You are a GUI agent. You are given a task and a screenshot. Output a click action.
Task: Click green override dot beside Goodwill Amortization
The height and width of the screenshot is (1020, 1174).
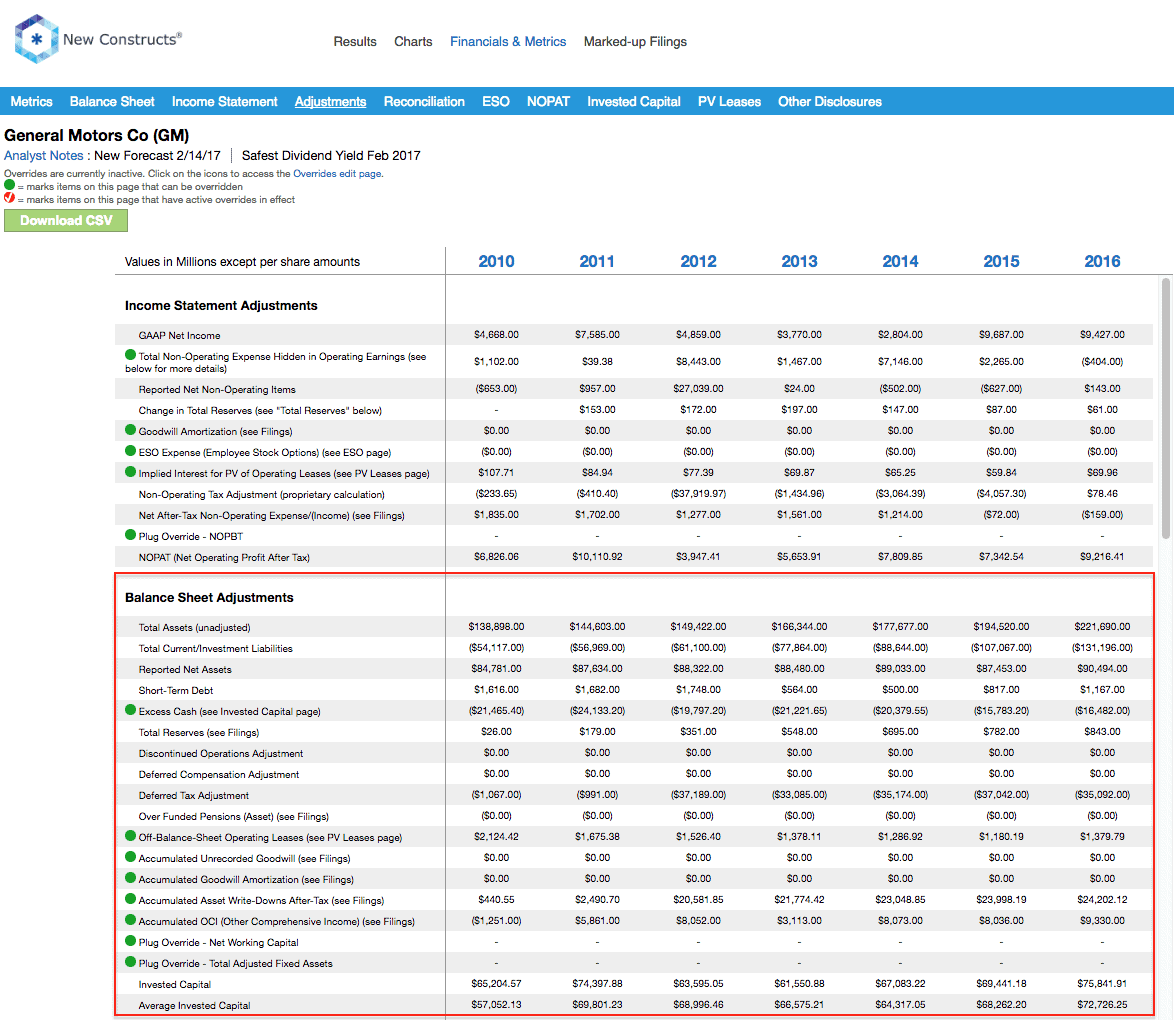(x=130, y=430)
